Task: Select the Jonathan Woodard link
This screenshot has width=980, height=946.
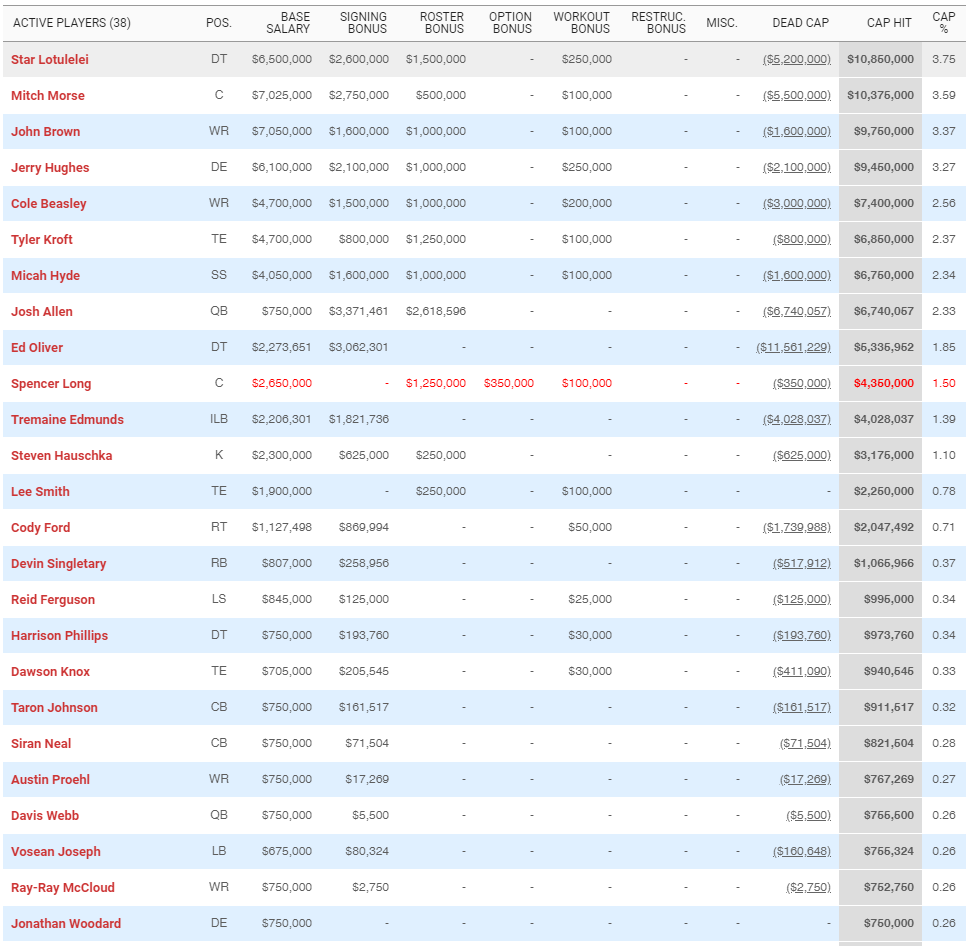Action: coord(66,924)
